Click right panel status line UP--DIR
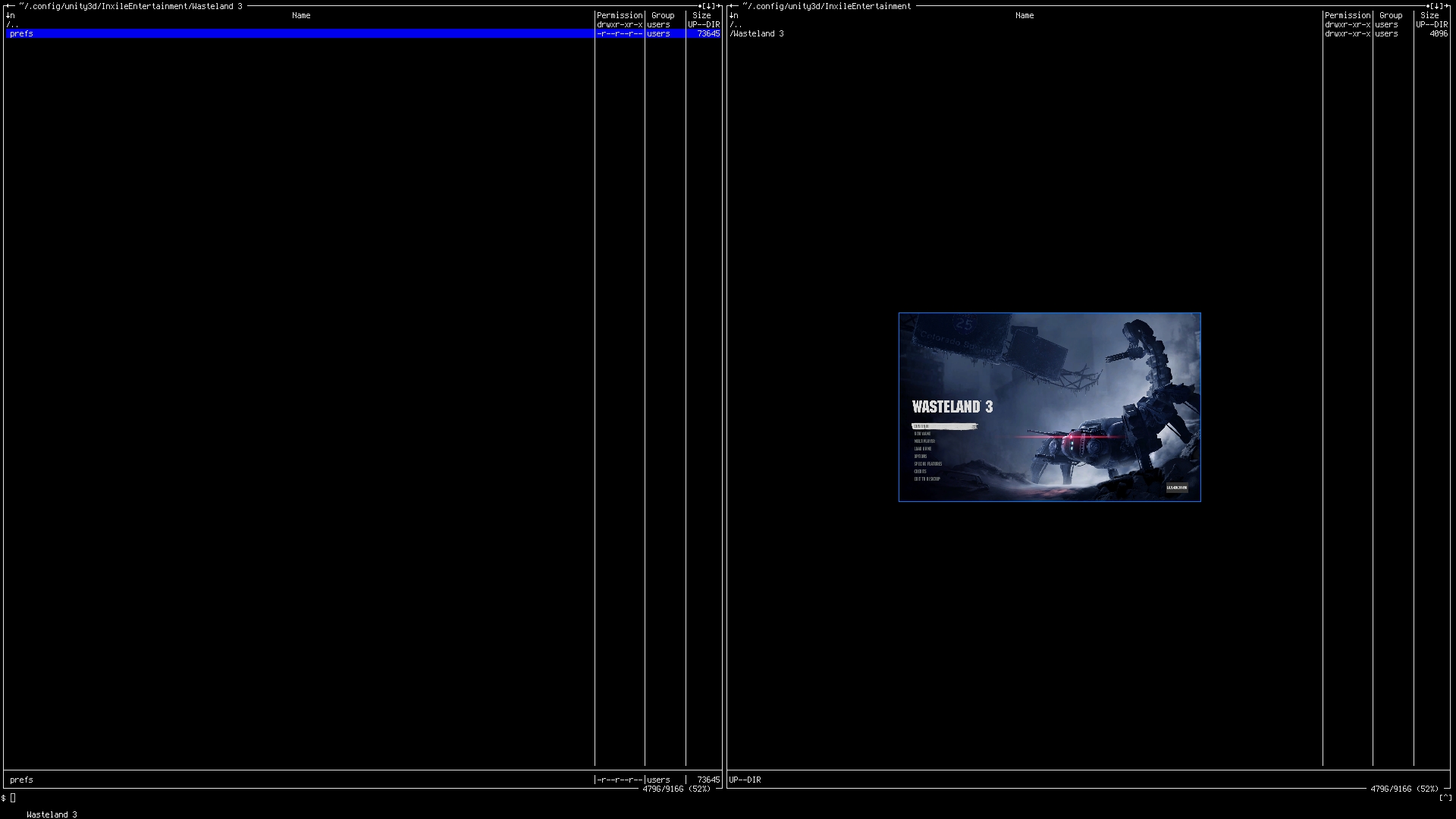This screenshot has height=819, width=1456. click(x=745, y=780)
